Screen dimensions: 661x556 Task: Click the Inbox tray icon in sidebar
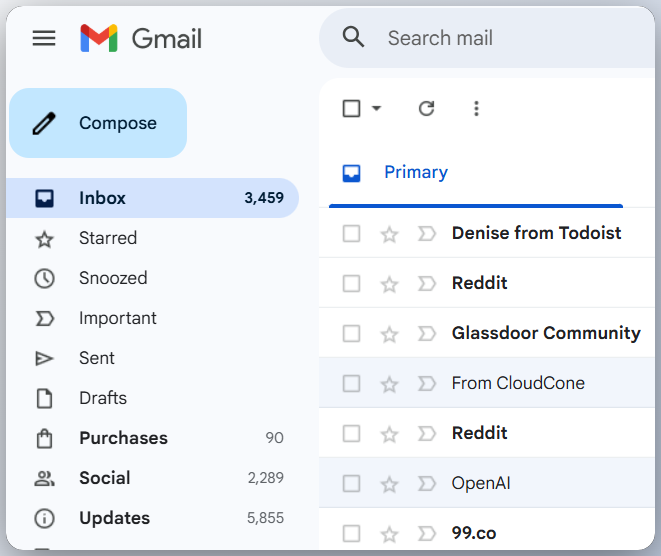(x=44, y=198)
